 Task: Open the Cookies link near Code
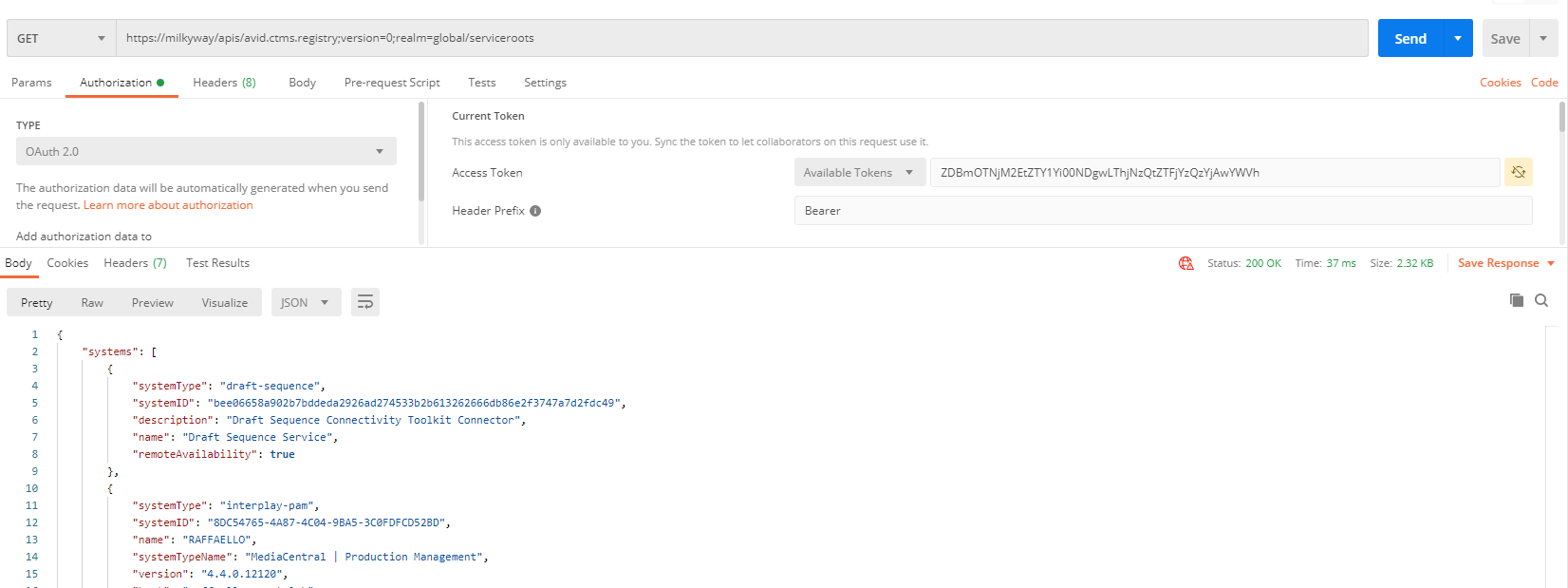pos(1501,83)
